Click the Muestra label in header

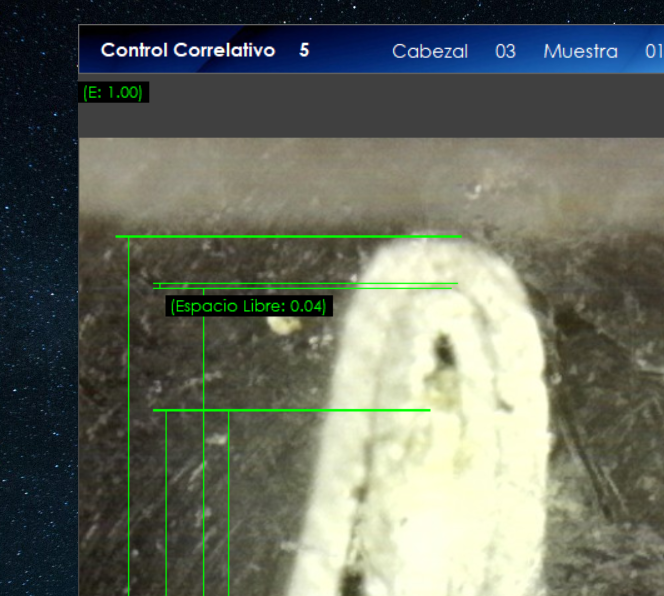pos(580,51)
